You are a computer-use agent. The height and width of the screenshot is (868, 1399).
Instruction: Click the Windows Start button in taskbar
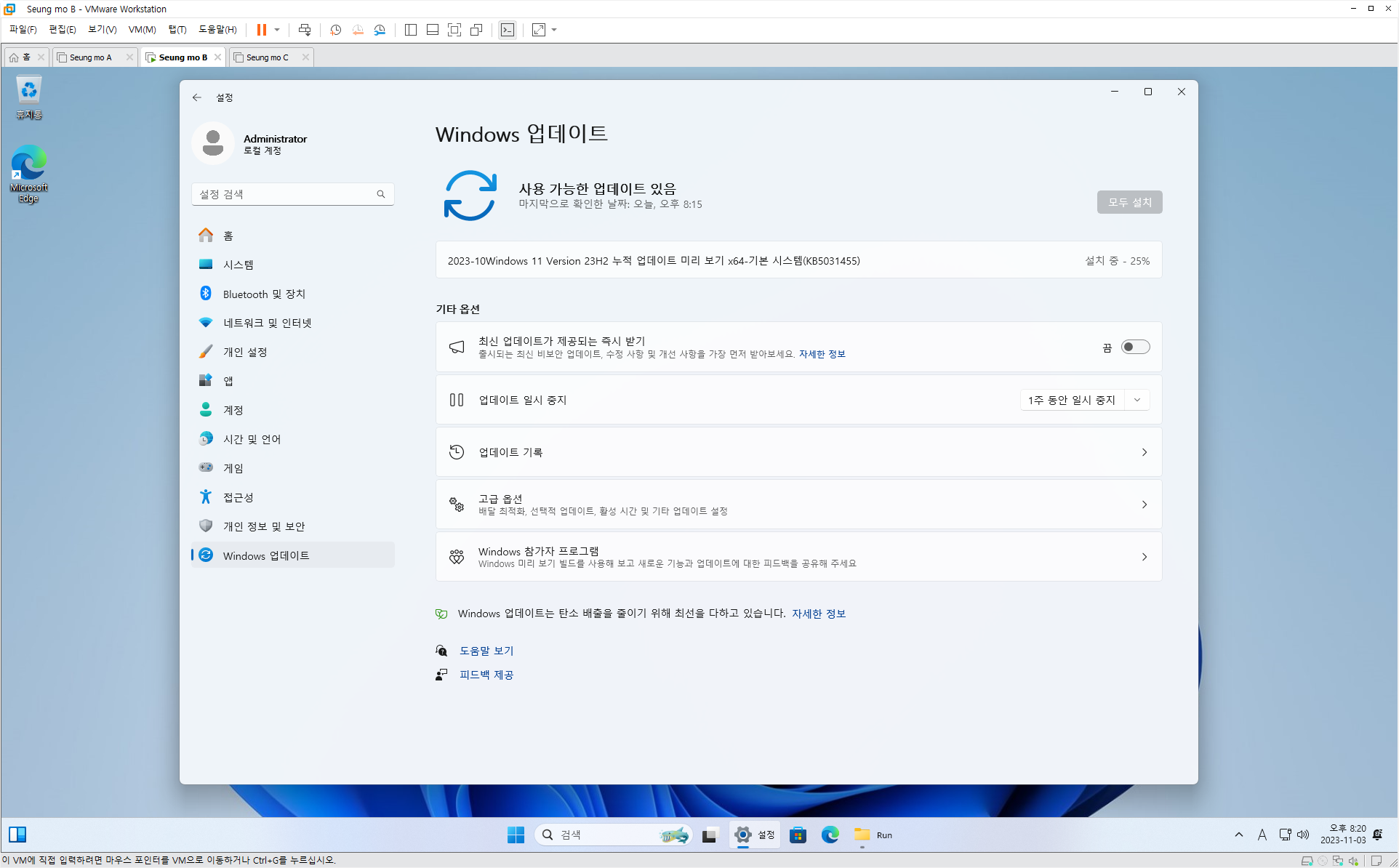coord(516,835)
